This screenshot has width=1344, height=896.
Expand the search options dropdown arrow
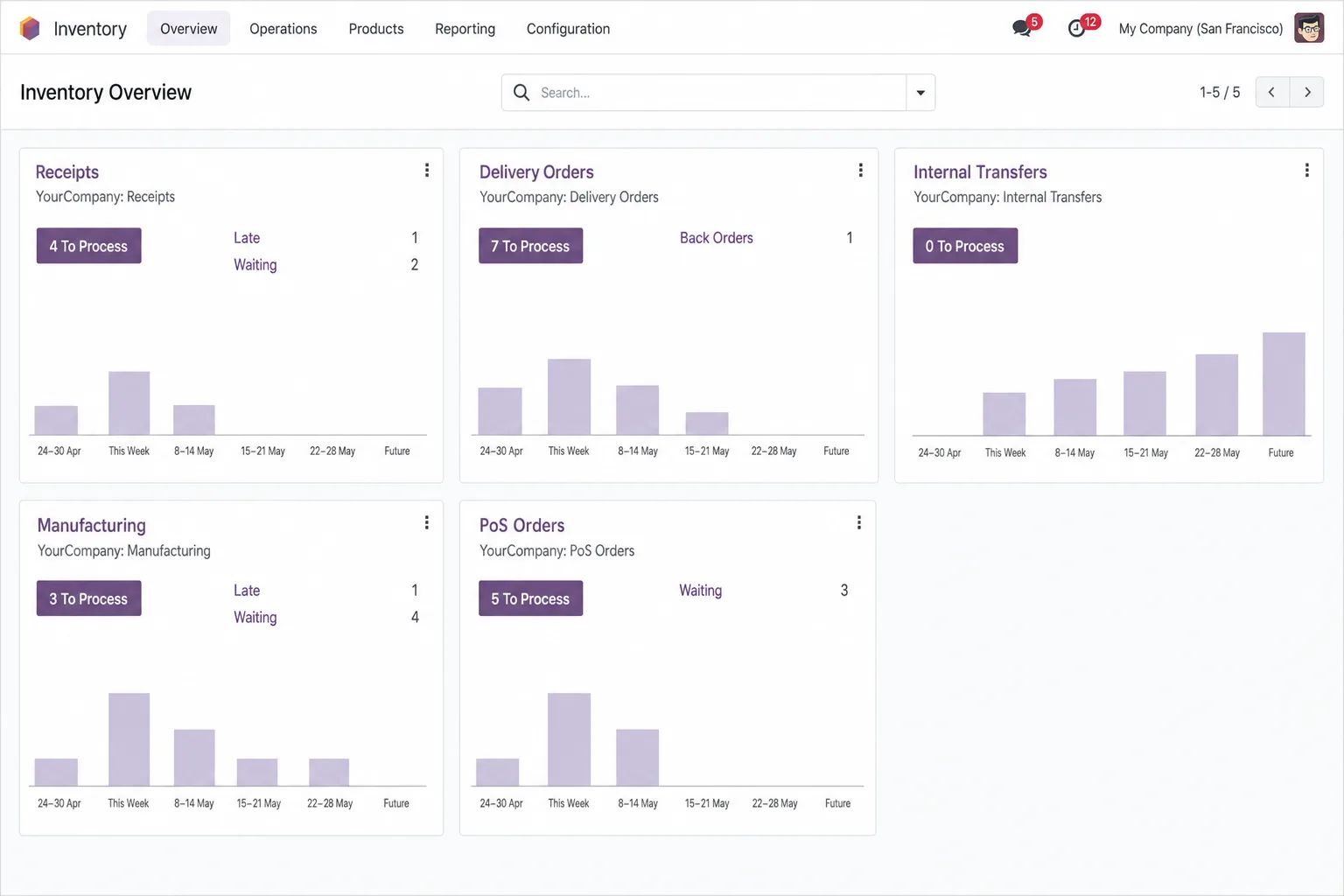coord(920,93)
